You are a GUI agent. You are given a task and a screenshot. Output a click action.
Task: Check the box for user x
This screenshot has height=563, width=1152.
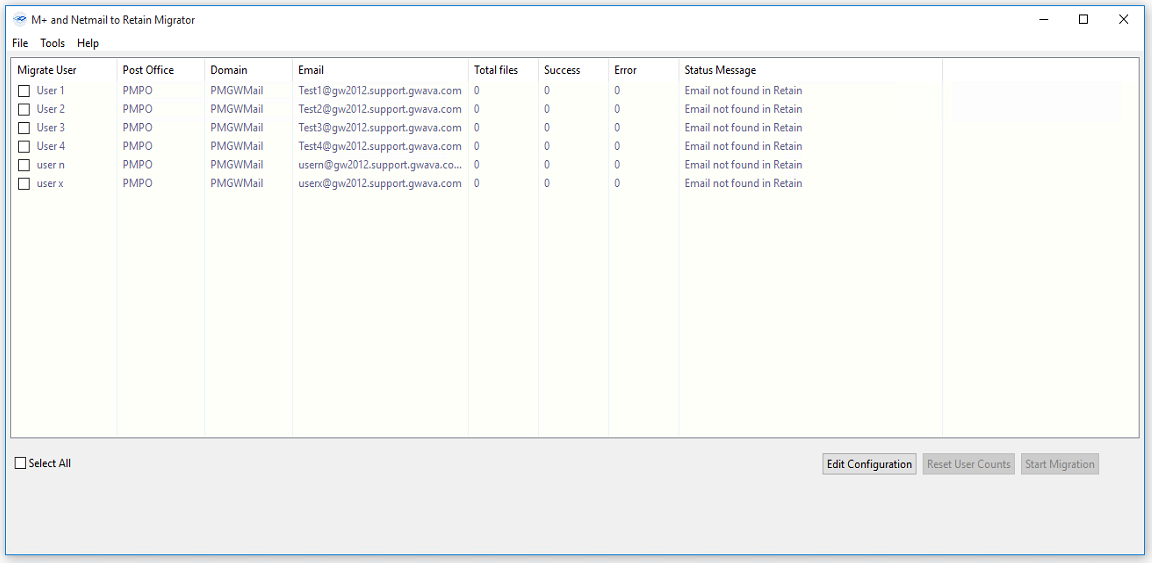[x=24, y=184]
